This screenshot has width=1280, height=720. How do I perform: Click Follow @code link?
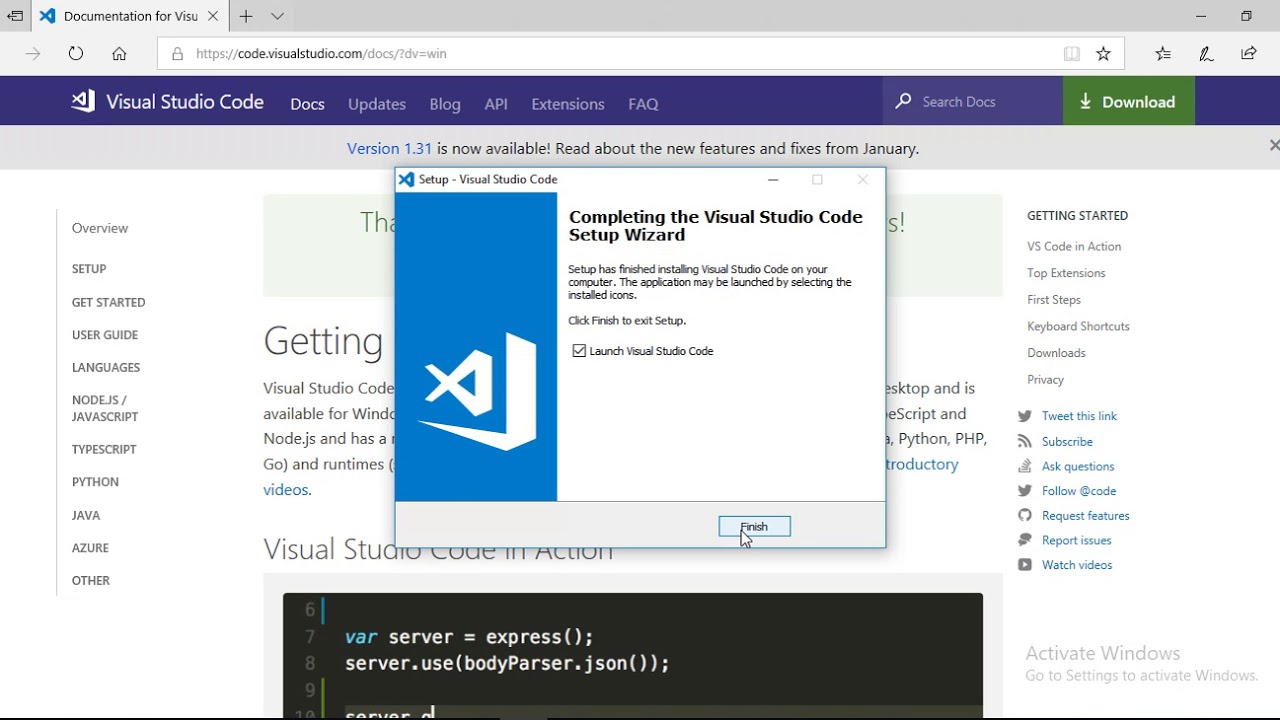pos(1079,491)
